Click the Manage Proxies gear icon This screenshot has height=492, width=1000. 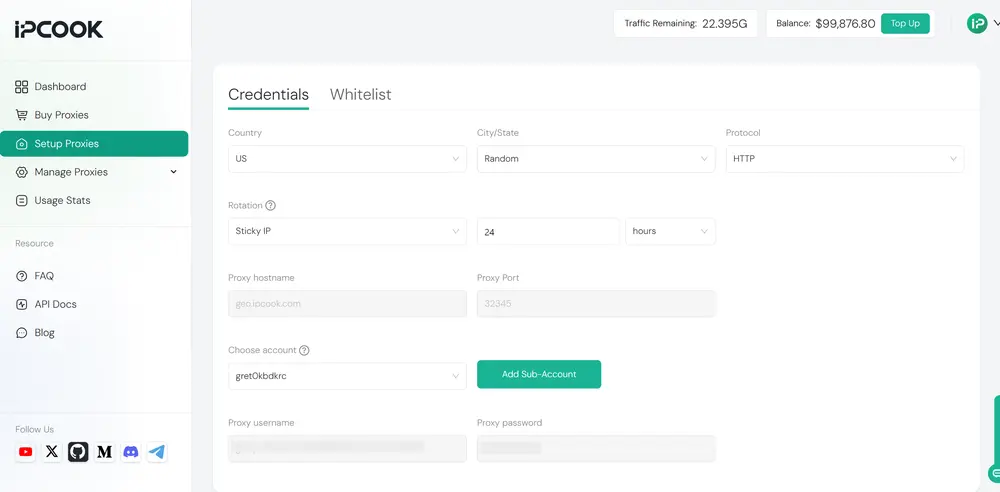pos(22,172)
